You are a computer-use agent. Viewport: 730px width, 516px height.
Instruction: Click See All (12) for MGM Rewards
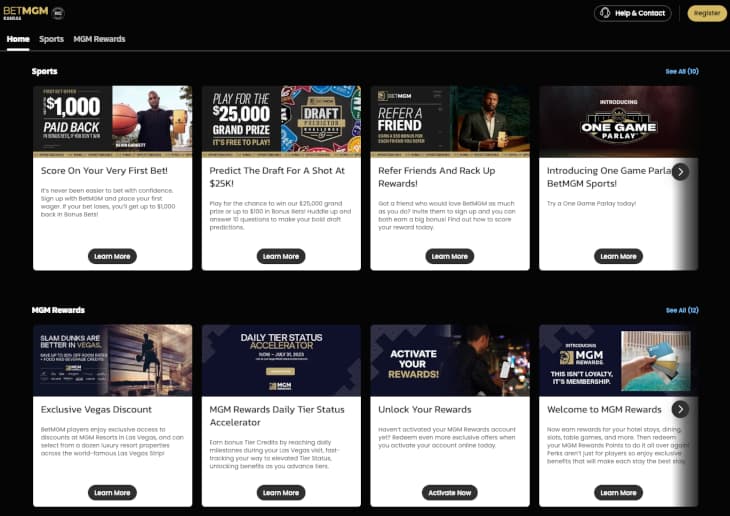click(682, 310)
